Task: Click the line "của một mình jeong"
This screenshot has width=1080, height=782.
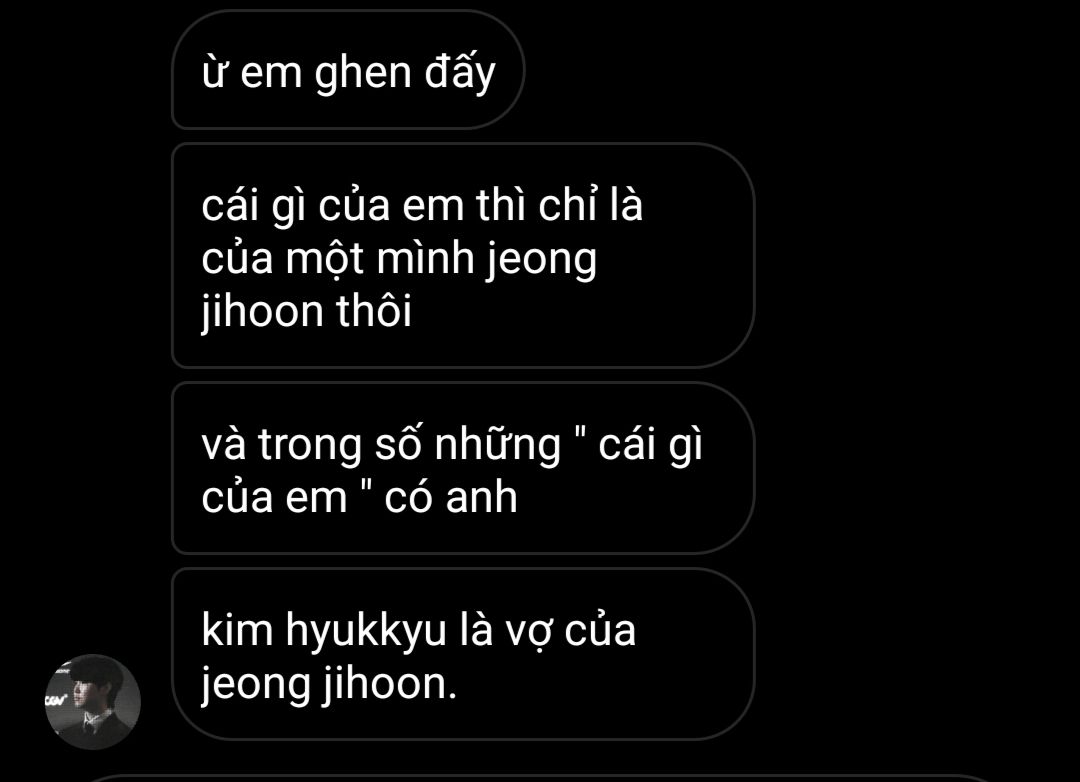Action: tap(399, 260)
